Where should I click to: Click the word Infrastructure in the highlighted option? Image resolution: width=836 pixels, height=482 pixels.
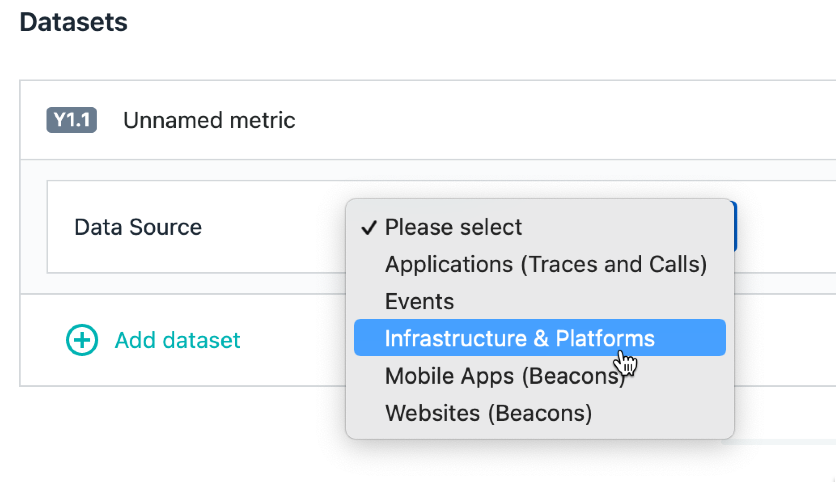tap(455, 338)
